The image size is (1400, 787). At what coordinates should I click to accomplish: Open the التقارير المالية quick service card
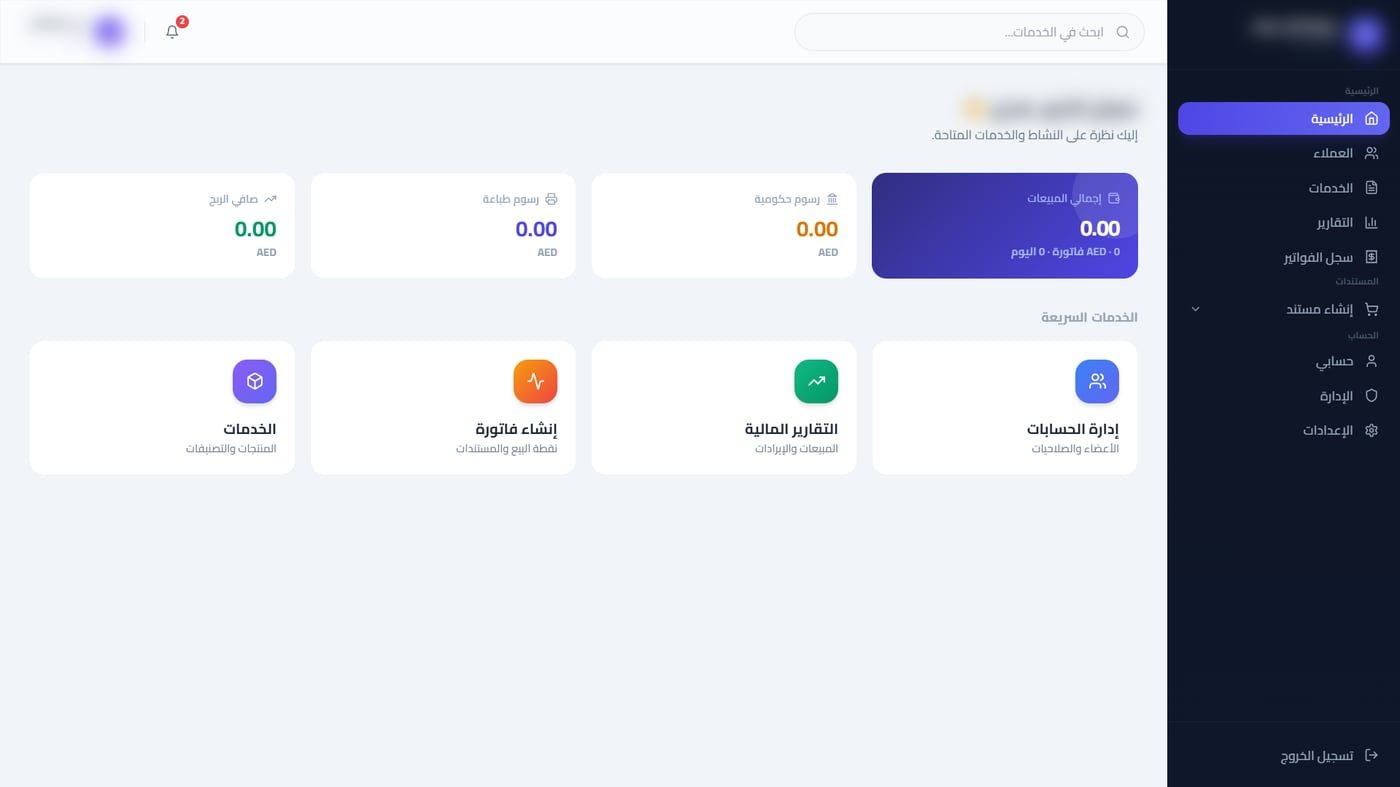click(x=724, y=408)
